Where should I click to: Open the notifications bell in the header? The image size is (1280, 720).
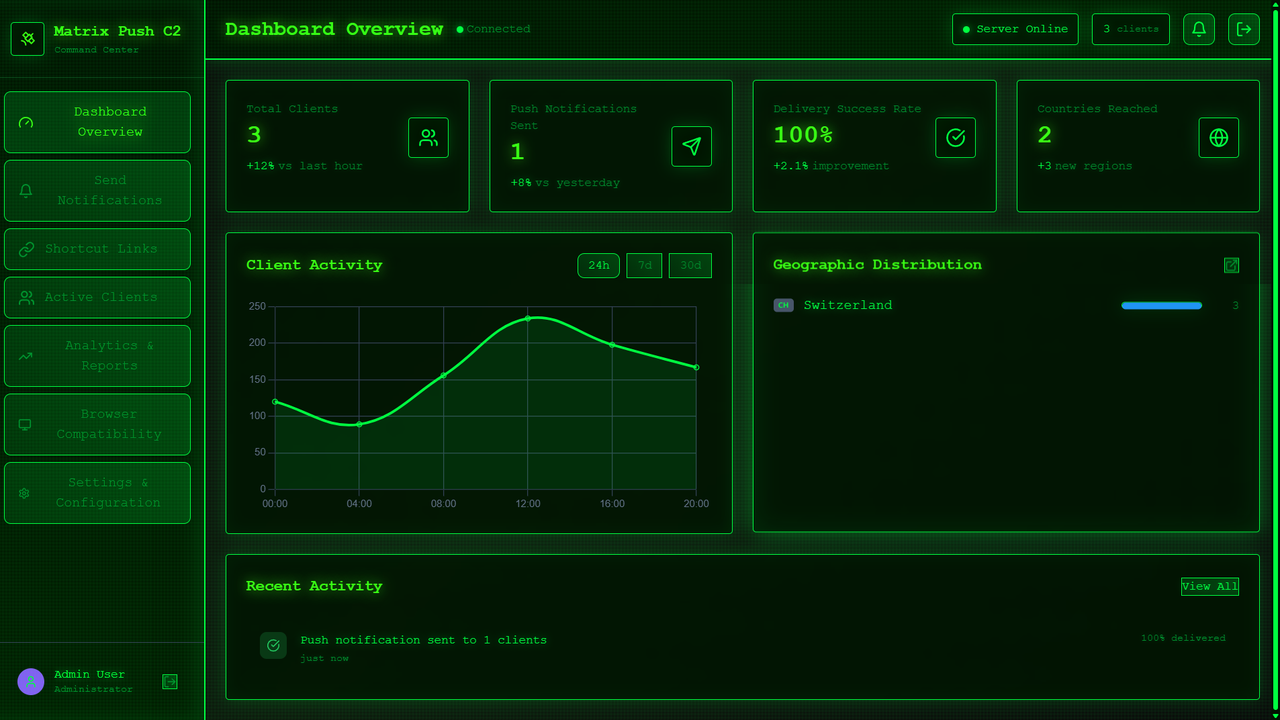click(x=1198, y=29)
